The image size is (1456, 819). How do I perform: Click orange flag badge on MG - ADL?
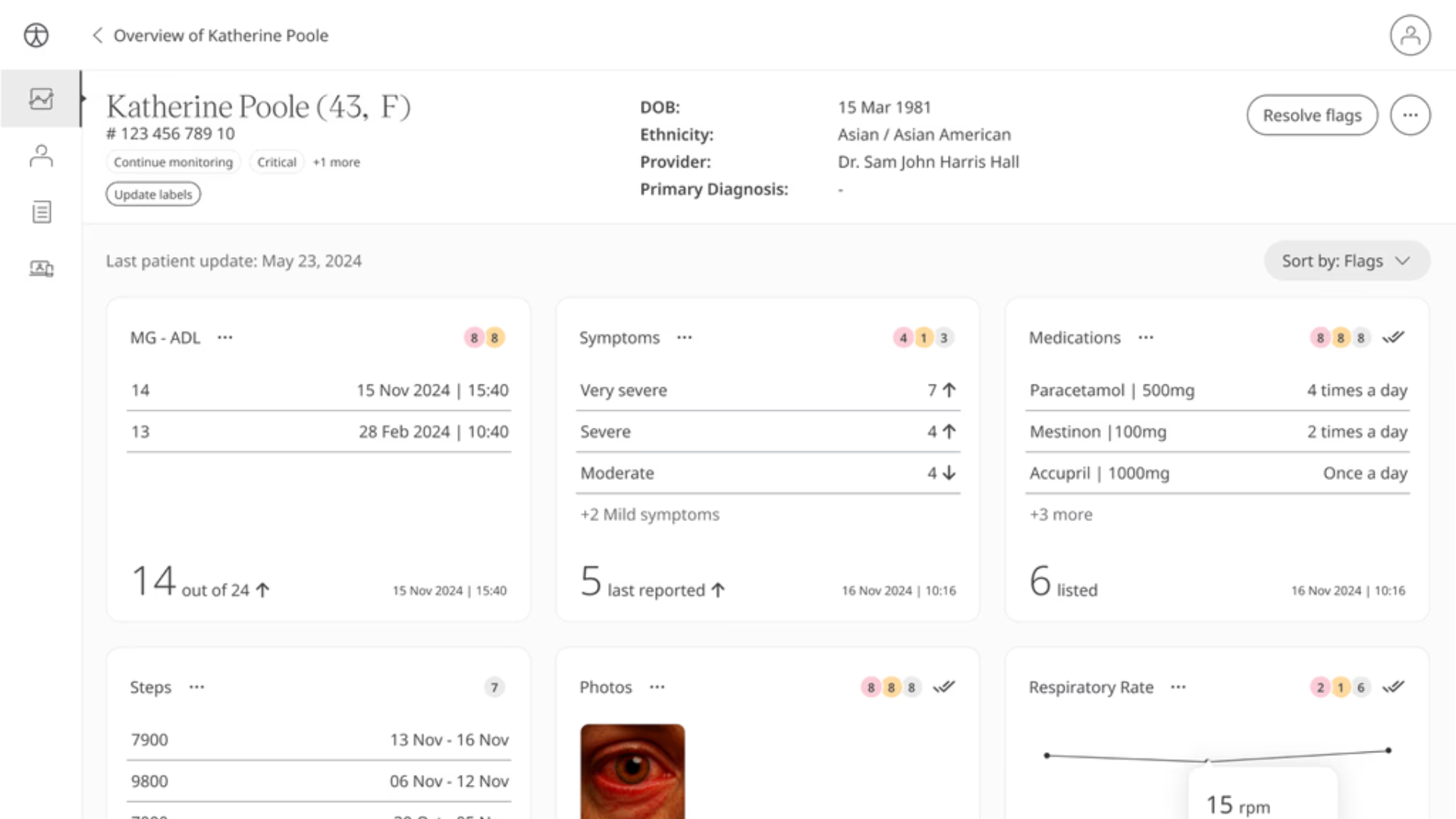click(x=494, y=337)
